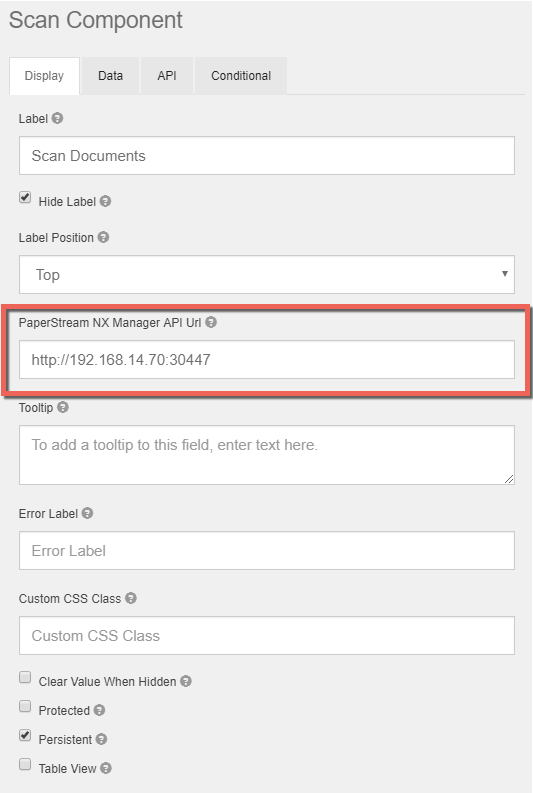Click into the Tooltip text area
The height and width of the screenshot is (793, 533).
[x=267, y=455]
